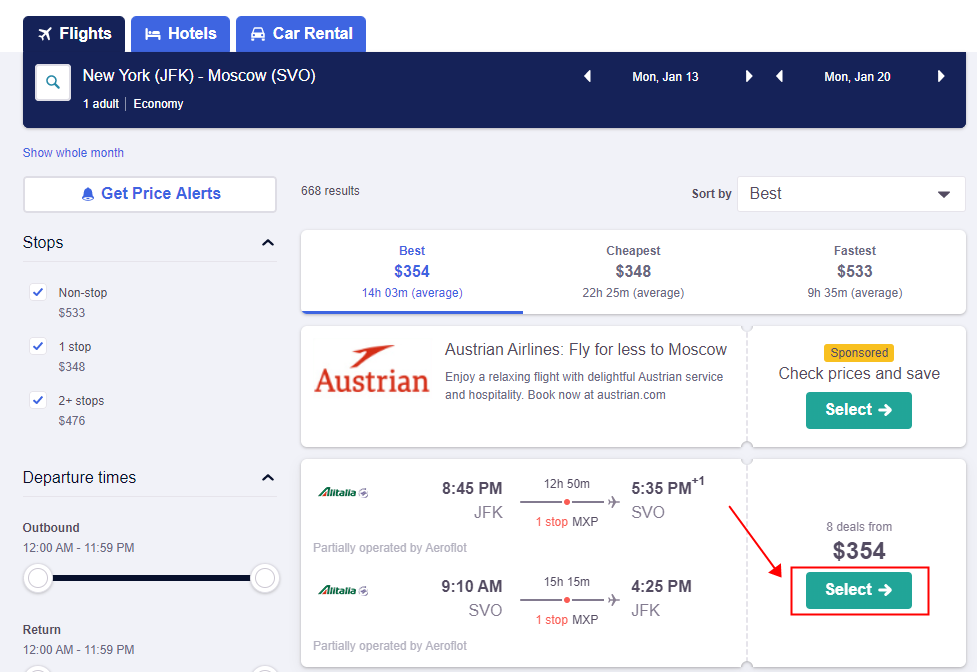Screen dimensions: 977x672
Task: Uncheck the Non-stop filter checkbox
Action: (38, 292)
